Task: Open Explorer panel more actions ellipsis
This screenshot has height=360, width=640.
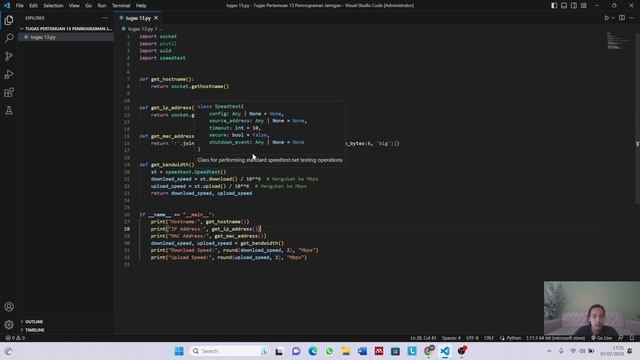Action: [105, 18]
